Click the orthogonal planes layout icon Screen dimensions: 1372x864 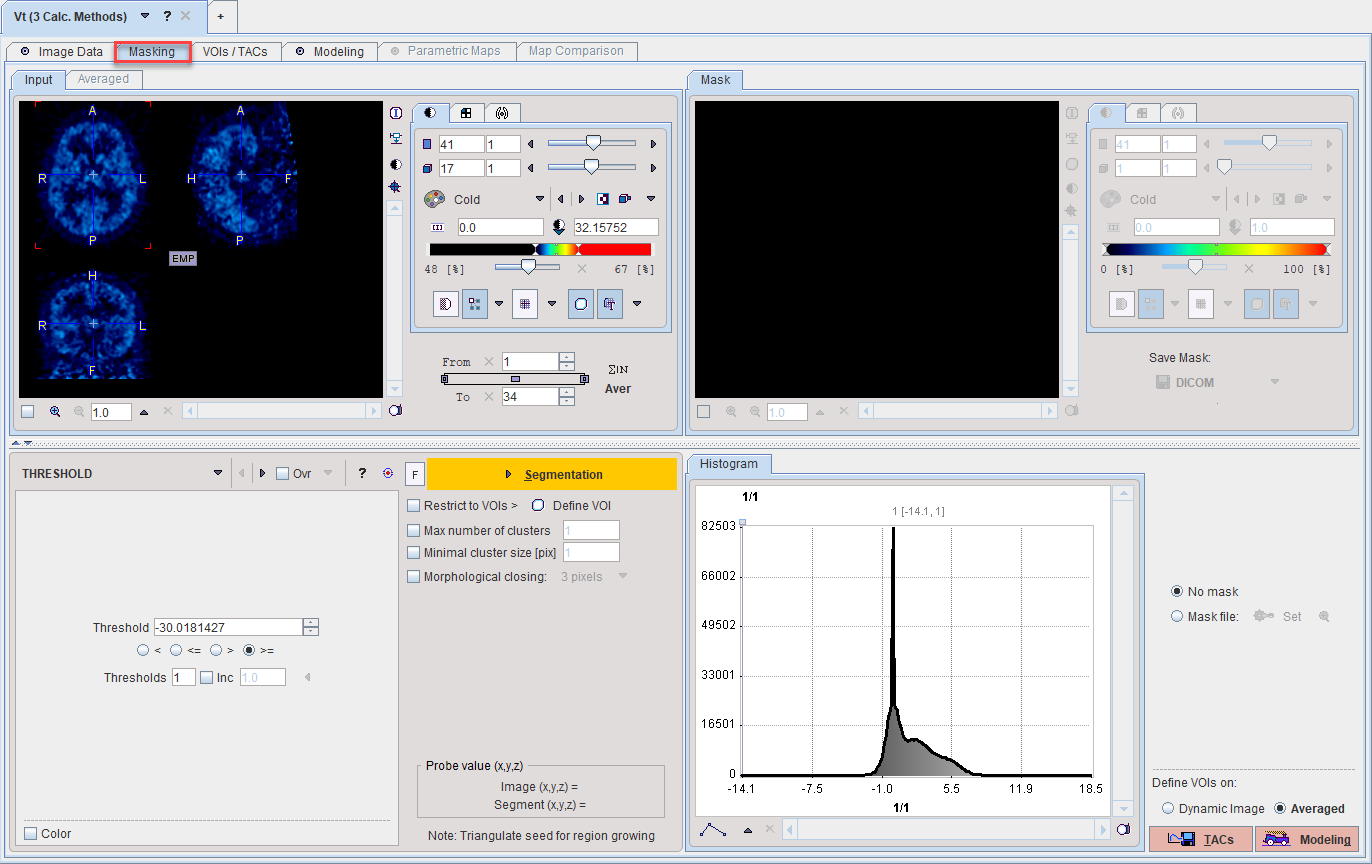coord(475,304)
